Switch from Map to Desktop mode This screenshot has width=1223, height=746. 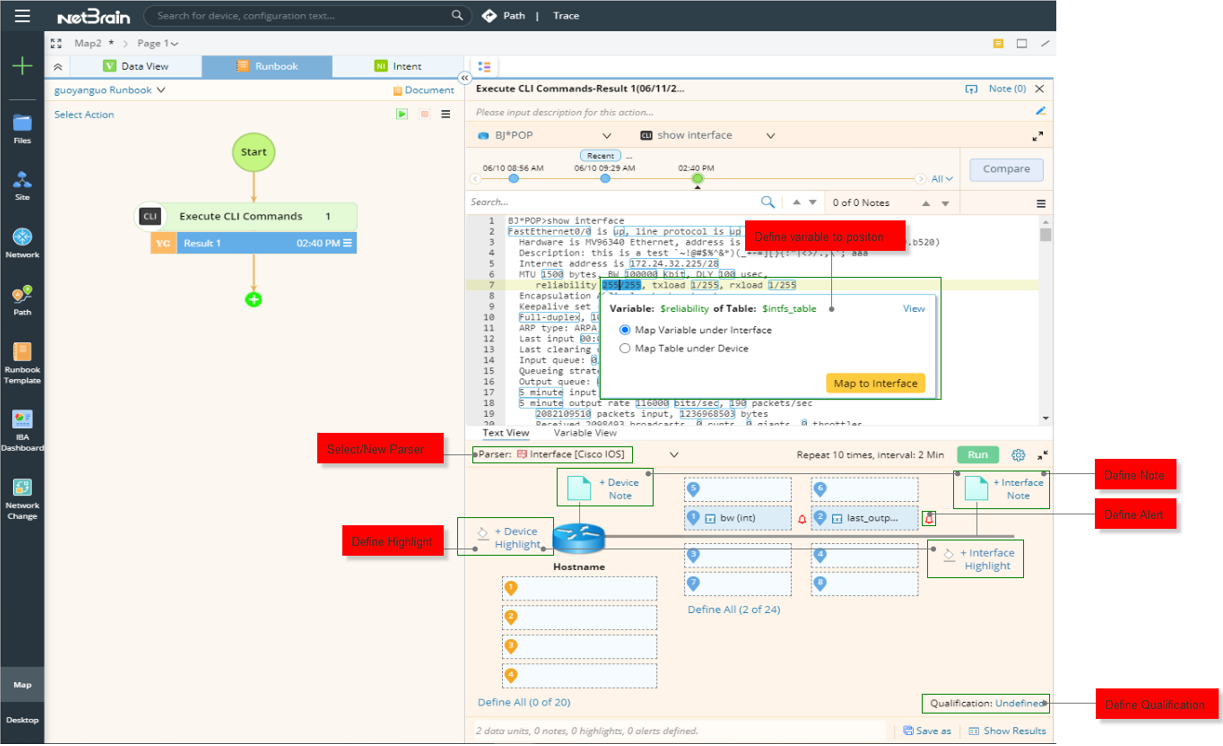(21, 719)
